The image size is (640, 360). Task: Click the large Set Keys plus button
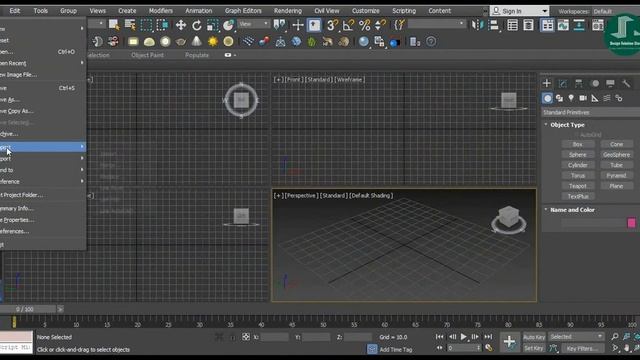tap(509, 342)
